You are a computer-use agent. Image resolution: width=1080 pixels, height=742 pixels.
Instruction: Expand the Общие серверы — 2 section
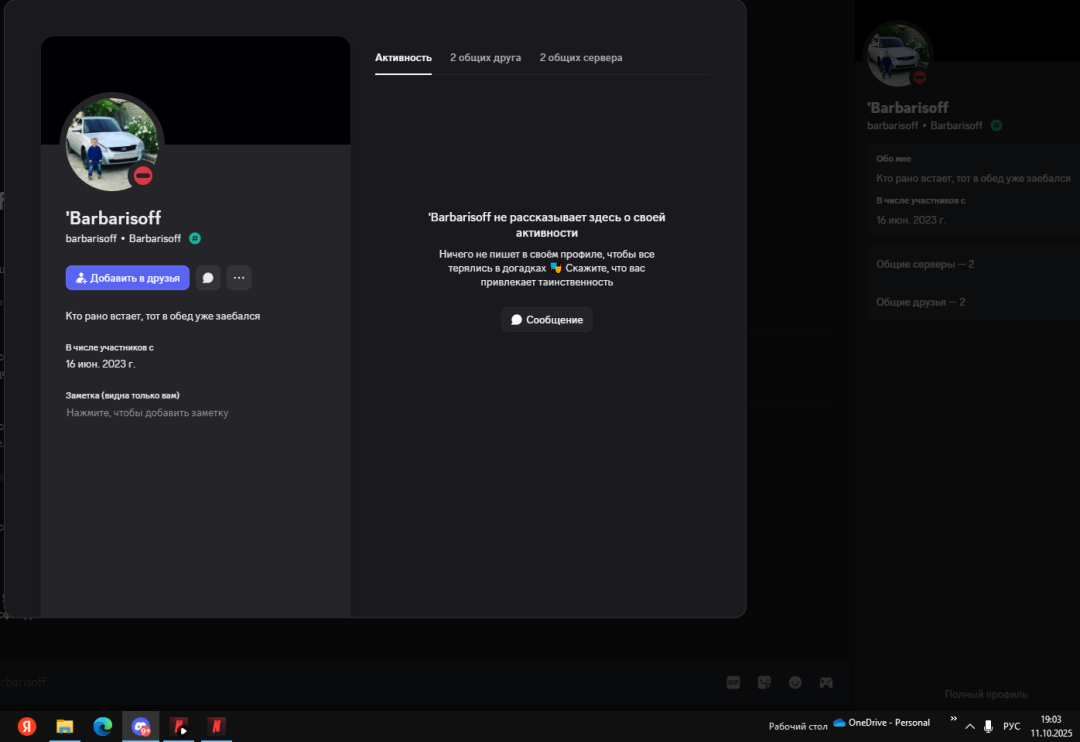point(925,264)
